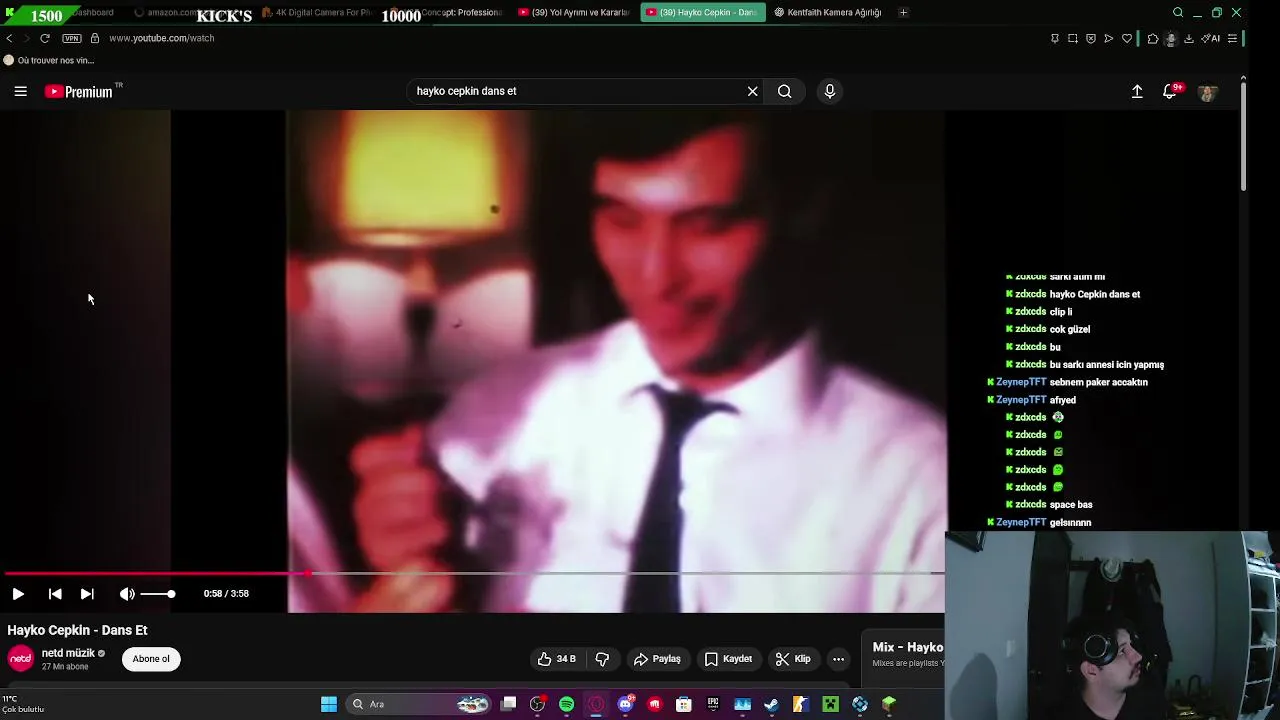Switch to the Yol Ayrımı ve Kararlar tab

(x=574, y=12)
